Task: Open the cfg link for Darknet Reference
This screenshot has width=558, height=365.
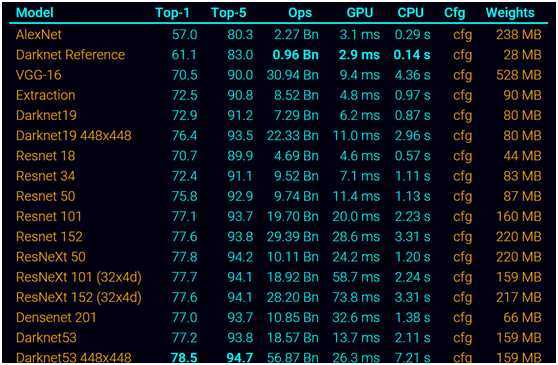Action: click(462, 55)
